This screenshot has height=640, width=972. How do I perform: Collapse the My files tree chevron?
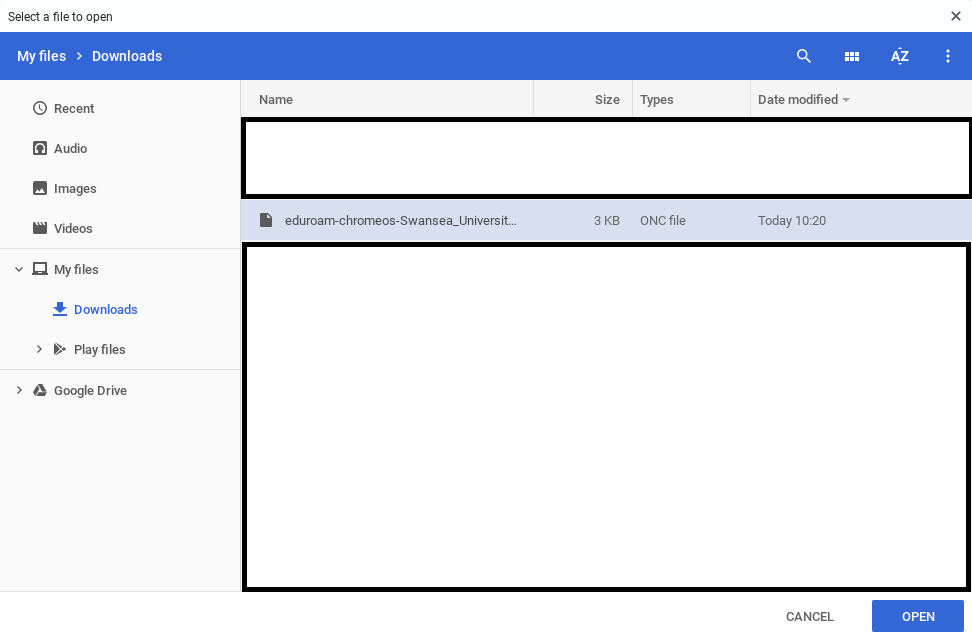pos(19,269)
